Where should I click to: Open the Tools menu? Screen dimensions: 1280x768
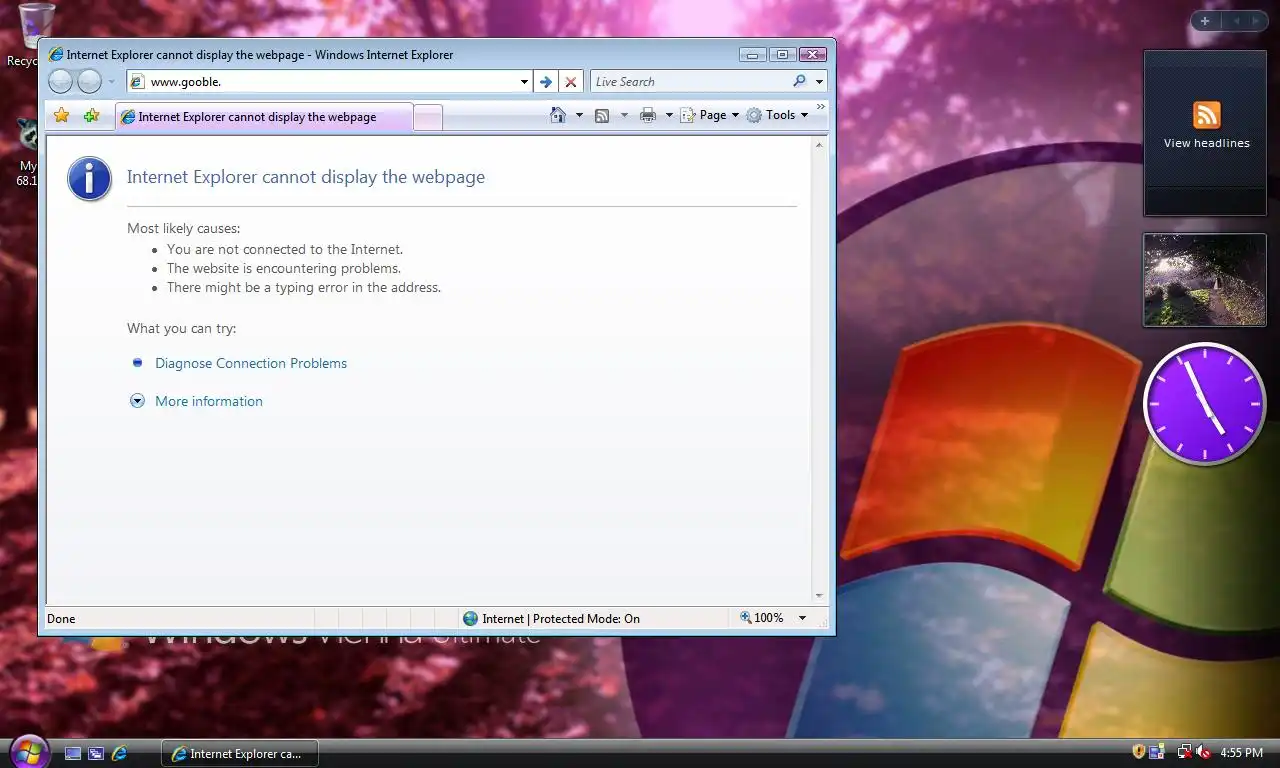click(777, 115)
